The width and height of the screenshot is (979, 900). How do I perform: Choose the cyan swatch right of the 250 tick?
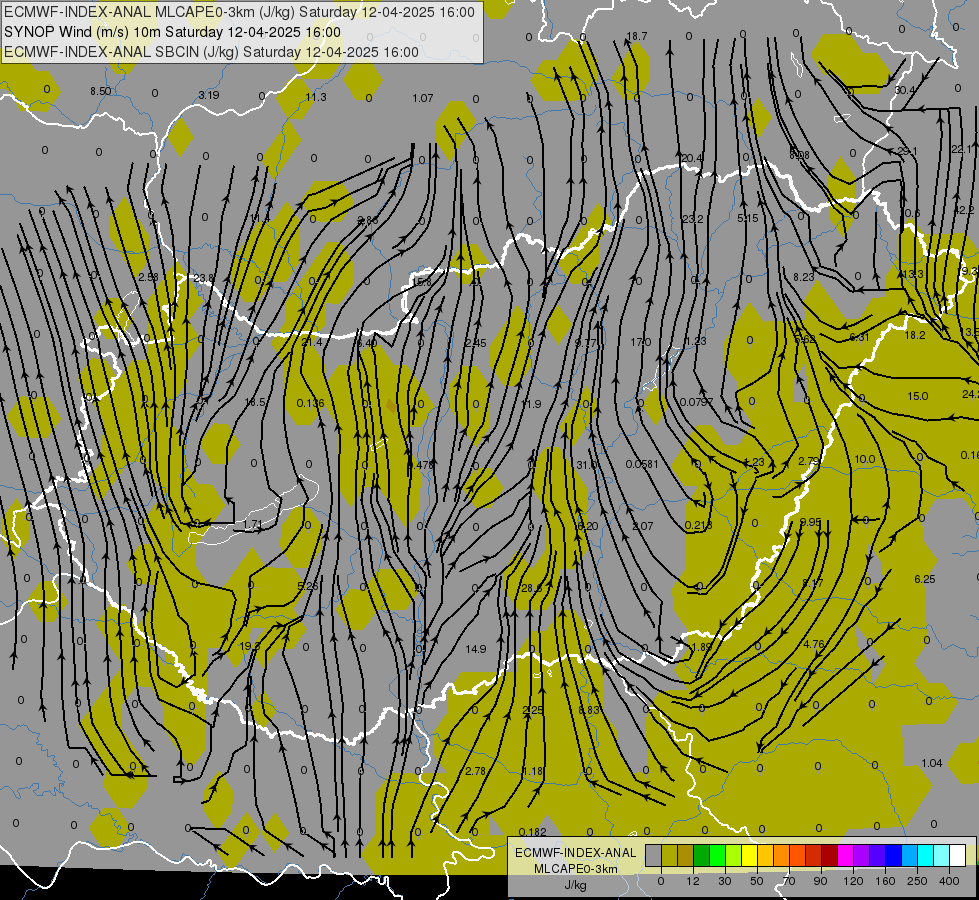[x=925, y=856]
